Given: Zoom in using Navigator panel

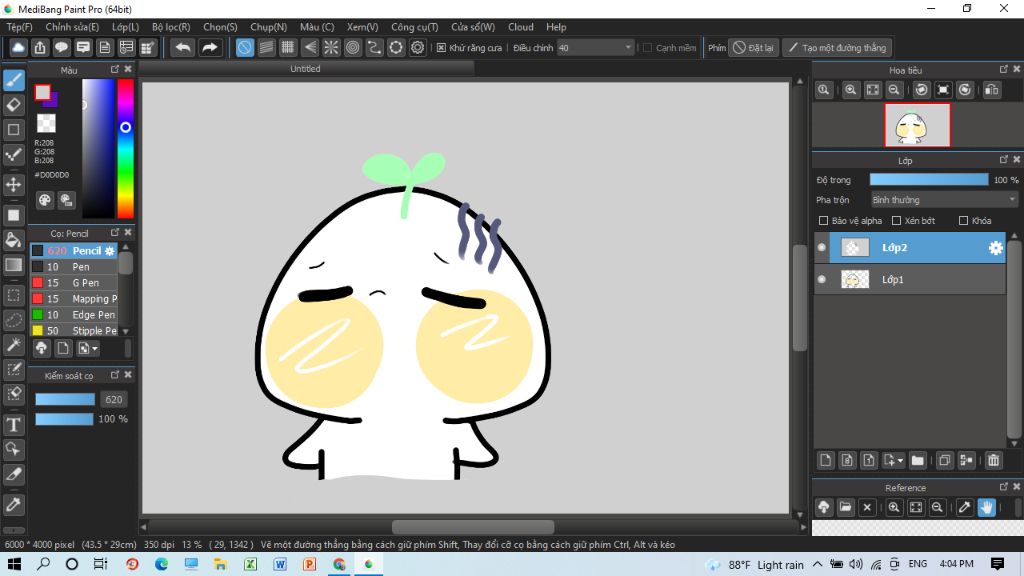Looking at the screenshot, I should click(850, 90).
